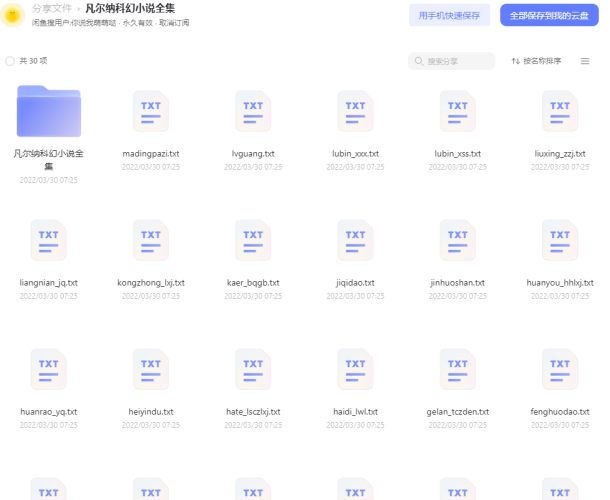Image resolution: width=610 pixels, height=500 pixels.
Task: Open the kongzhong_lxj.txt file icon
Action: pyautogui.click(x=151, y=240)
